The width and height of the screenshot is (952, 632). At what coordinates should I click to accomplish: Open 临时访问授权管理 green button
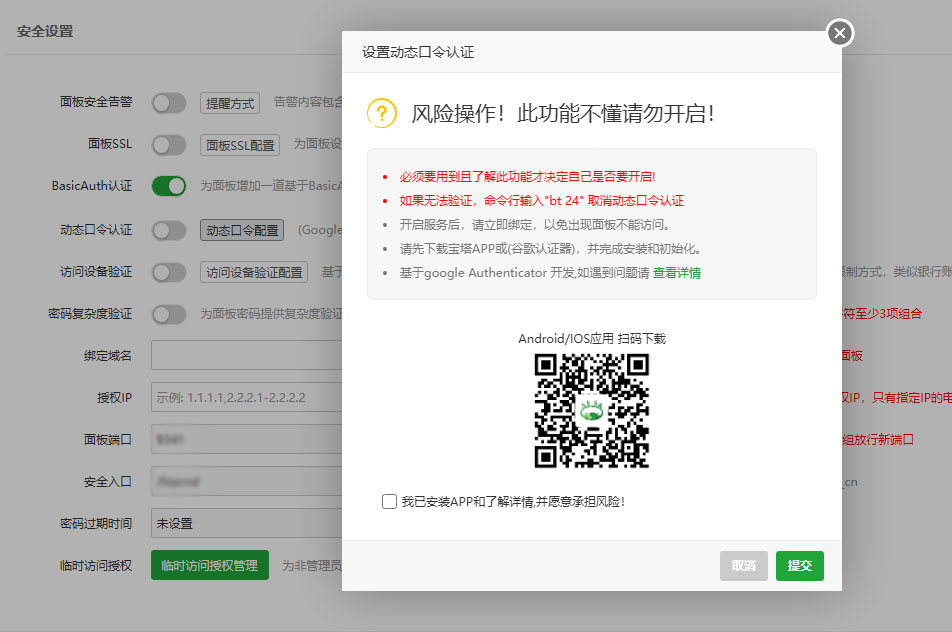pyautogui.click(x=209, y=565)
